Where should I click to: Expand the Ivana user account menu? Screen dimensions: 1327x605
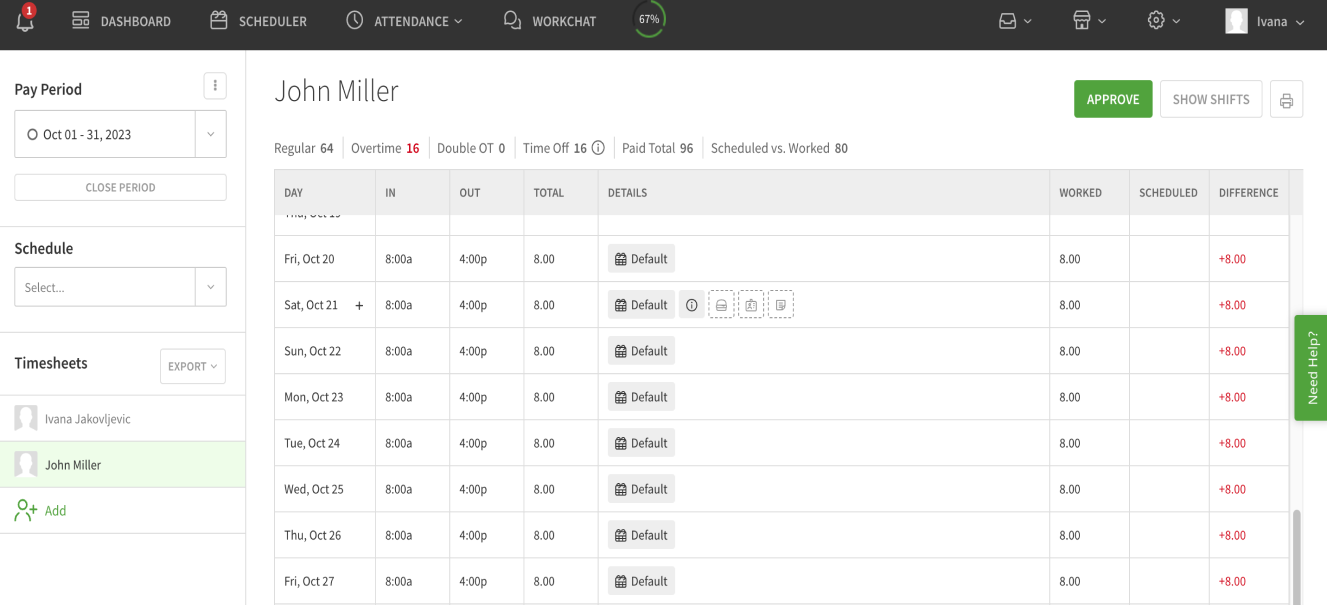tap(1265, 21)
